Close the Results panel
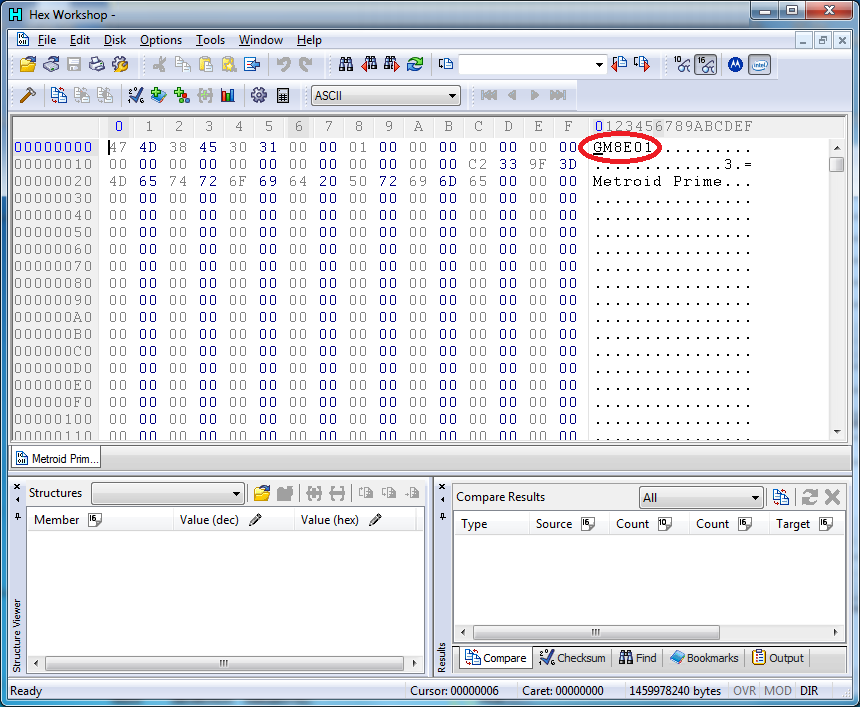The image size is (860, 707). tap(442, 487)
